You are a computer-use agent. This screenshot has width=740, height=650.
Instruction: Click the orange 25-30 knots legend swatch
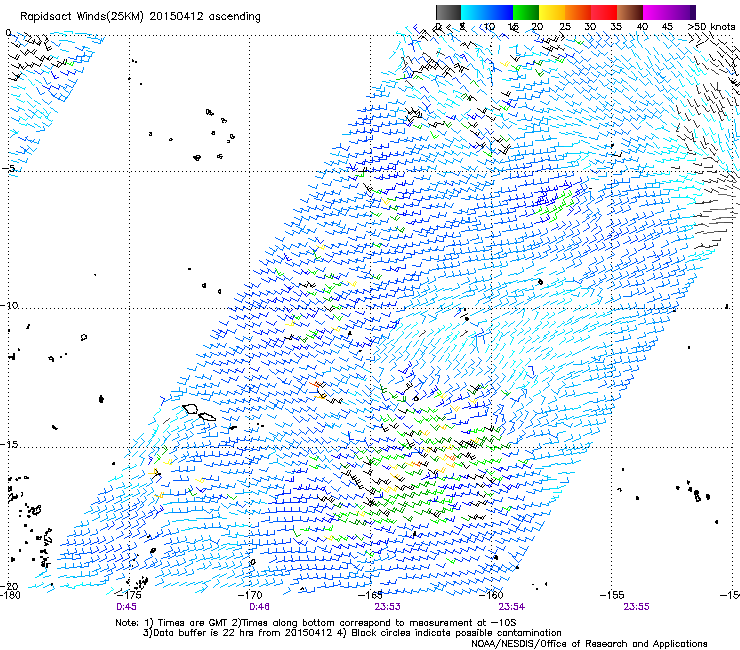pyautogui.click(x=577, y=12)
